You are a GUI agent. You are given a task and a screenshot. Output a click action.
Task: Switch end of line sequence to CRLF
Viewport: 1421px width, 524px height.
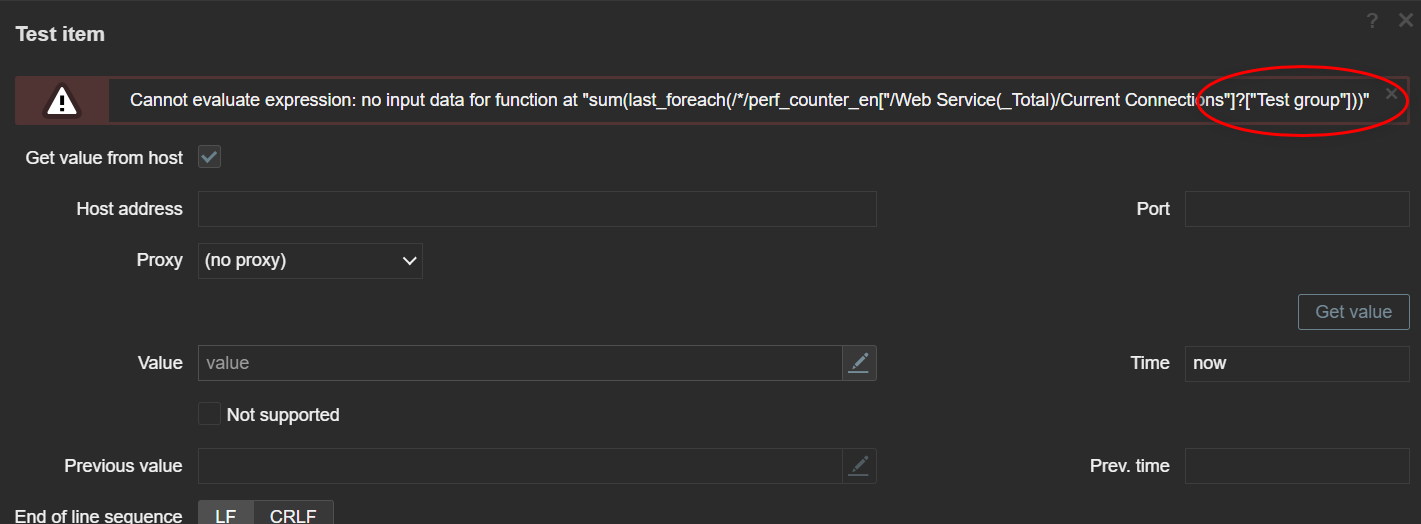(x=293, y=515)
